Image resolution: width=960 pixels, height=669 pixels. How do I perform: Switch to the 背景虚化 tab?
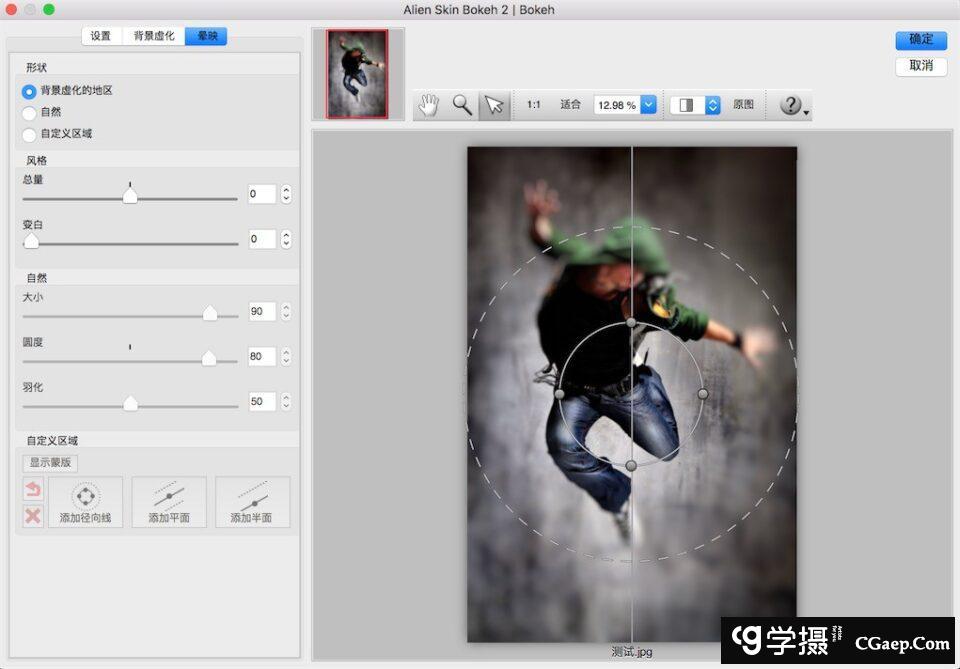point(154,36)
